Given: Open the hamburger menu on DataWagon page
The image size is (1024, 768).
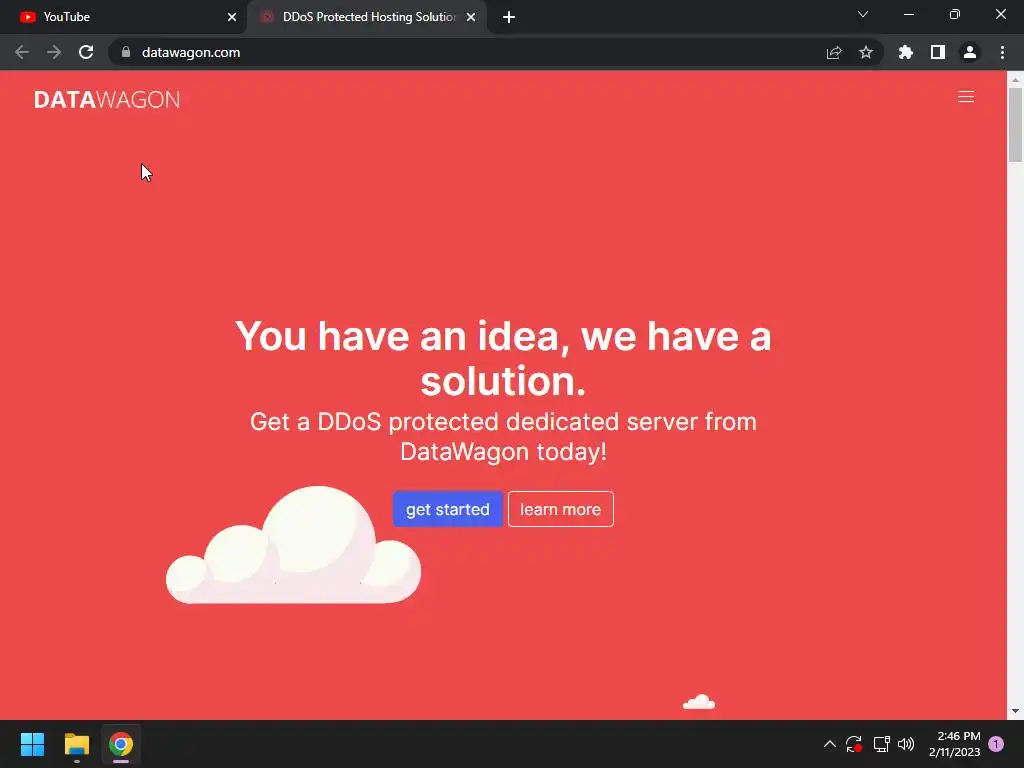Looking at the screenshot, I should click(965, 97).
